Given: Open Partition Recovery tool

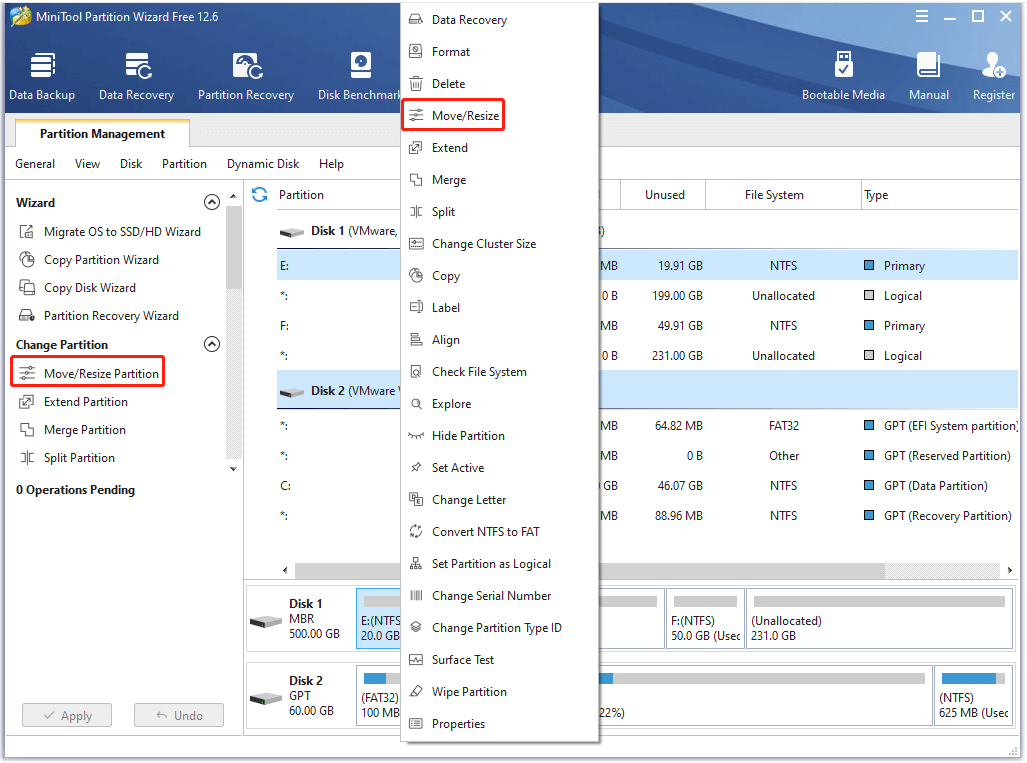Looking at the screenshot, I should pyautogui.click(x=246, y=76).
